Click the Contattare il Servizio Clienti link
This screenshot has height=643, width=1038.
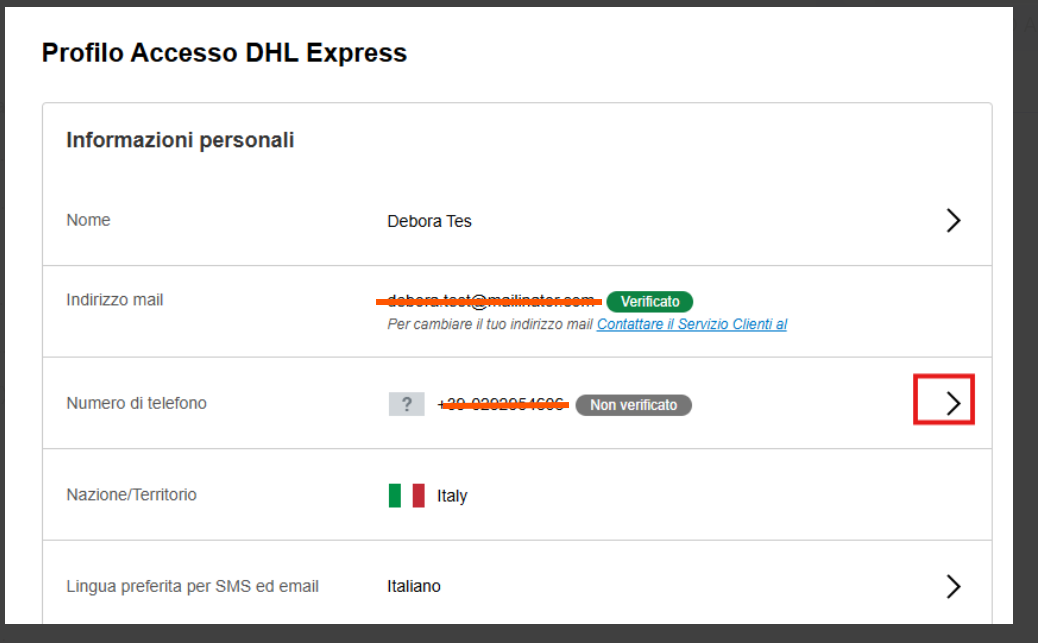click(692, 324)
